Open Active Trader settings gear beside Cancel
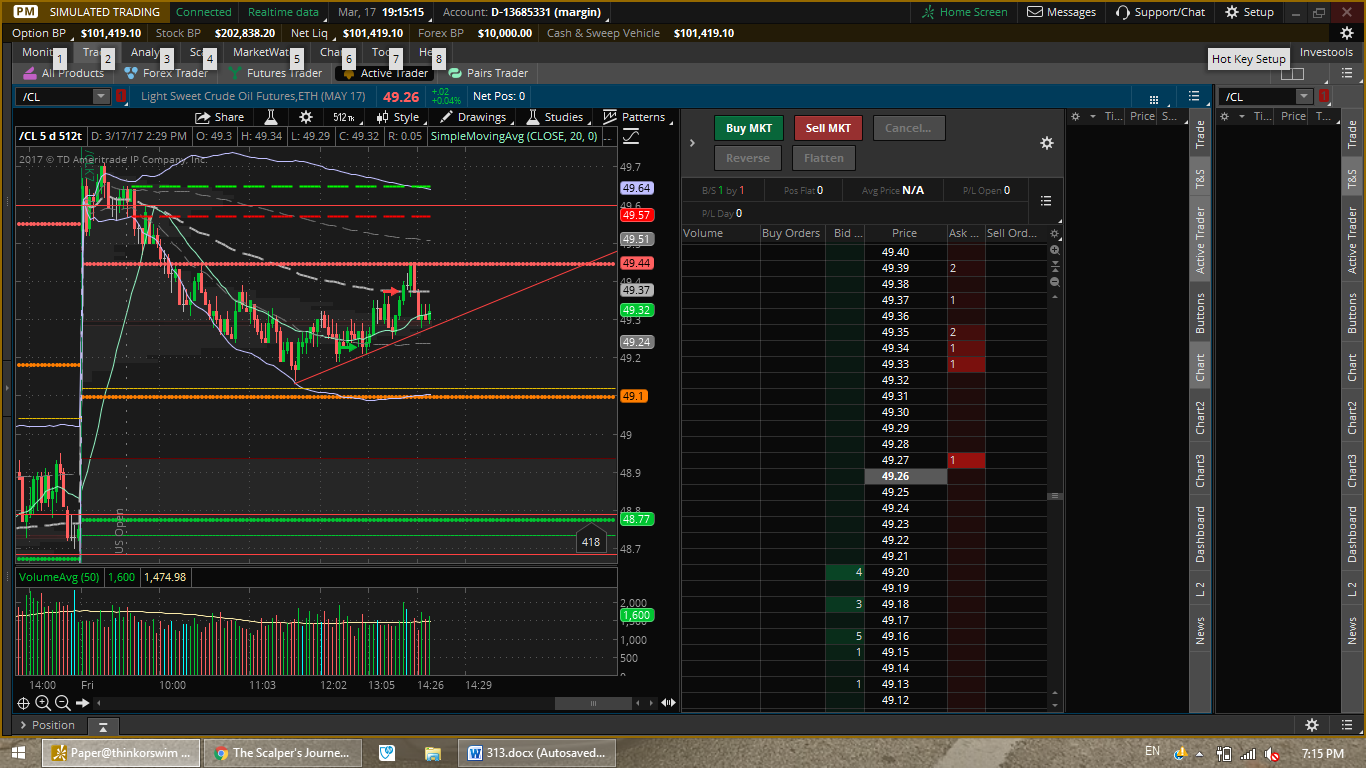 (x=1047, y=143)
